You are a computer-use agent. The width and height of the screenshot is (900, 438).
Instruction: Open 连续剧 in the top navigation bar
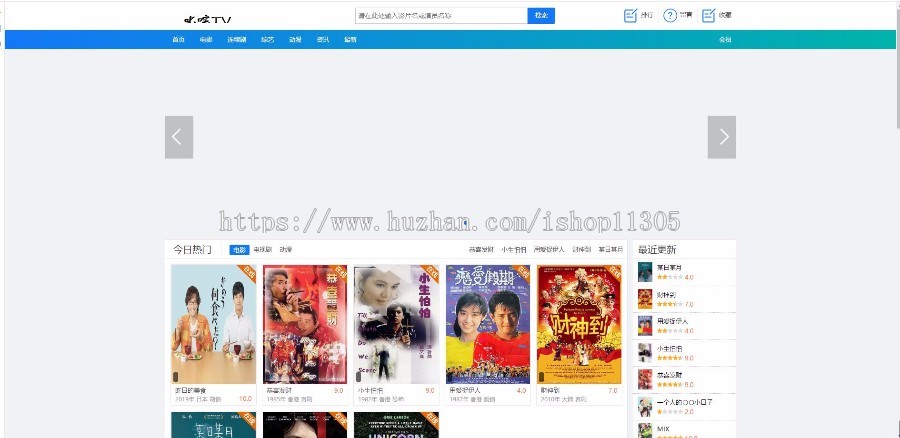coord(236,40)
